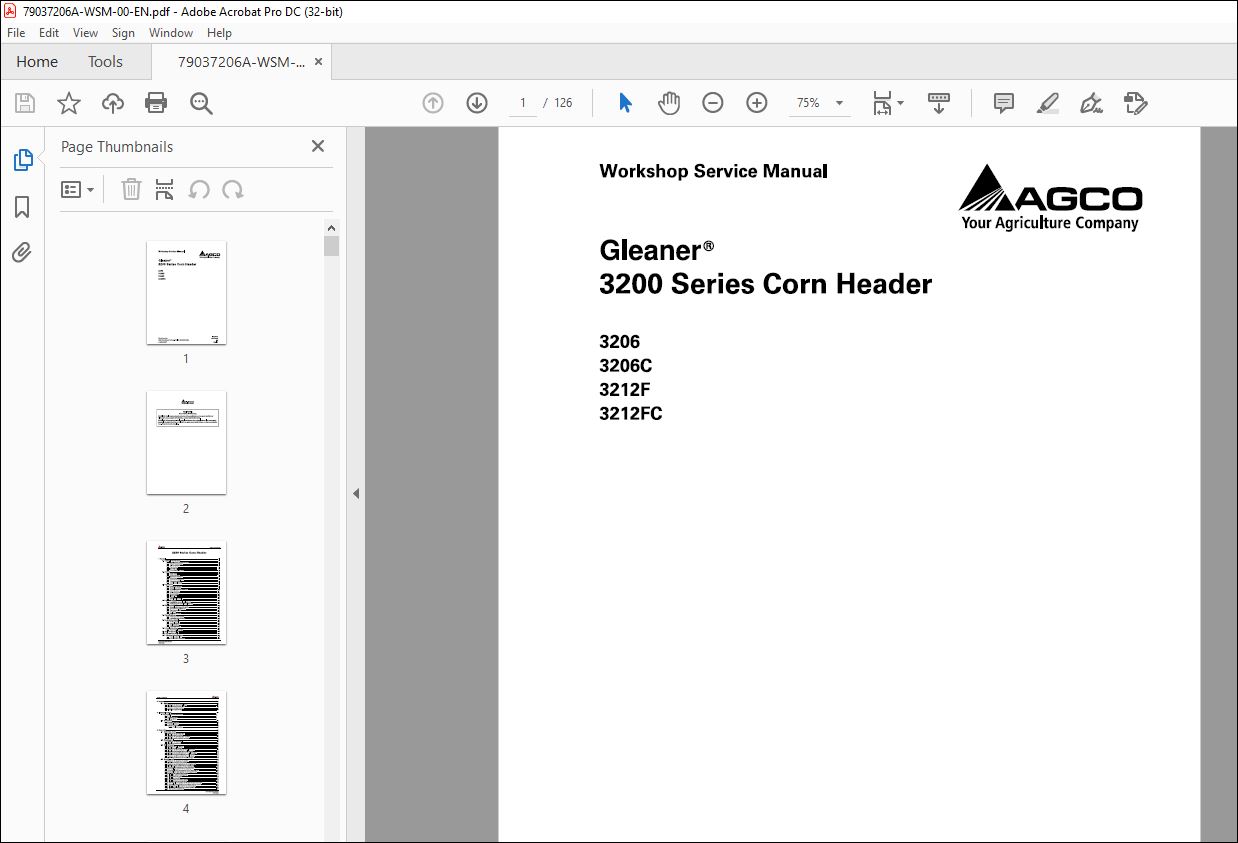Click the Gleaner brand text
Viewport: 1238px width, 843px height.
(x=656, y=250)
